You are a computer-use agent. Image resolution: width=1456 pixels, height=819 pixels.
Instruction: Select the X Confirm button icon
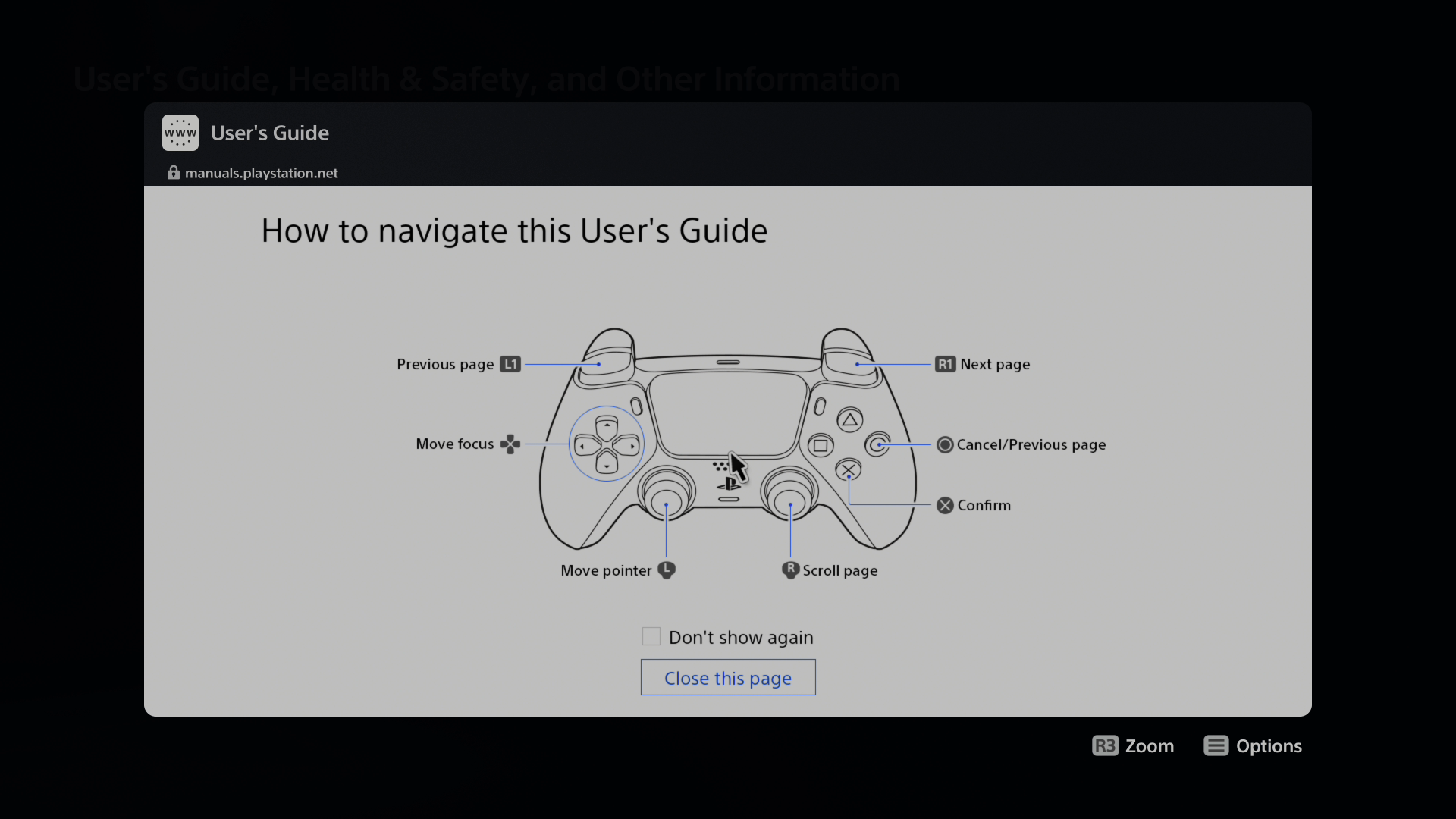click(944, 504)
